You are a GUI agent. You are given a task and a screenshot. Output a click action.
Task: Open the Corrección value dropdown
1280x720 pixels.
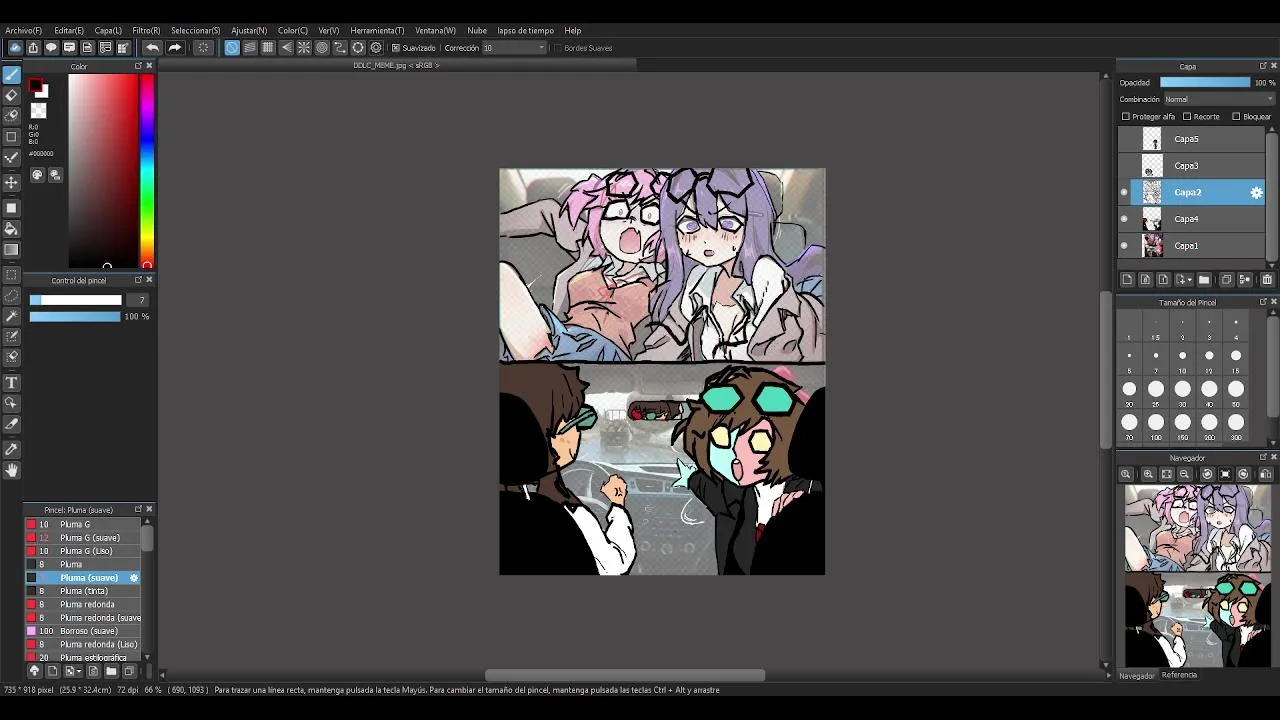coord(515,48)
